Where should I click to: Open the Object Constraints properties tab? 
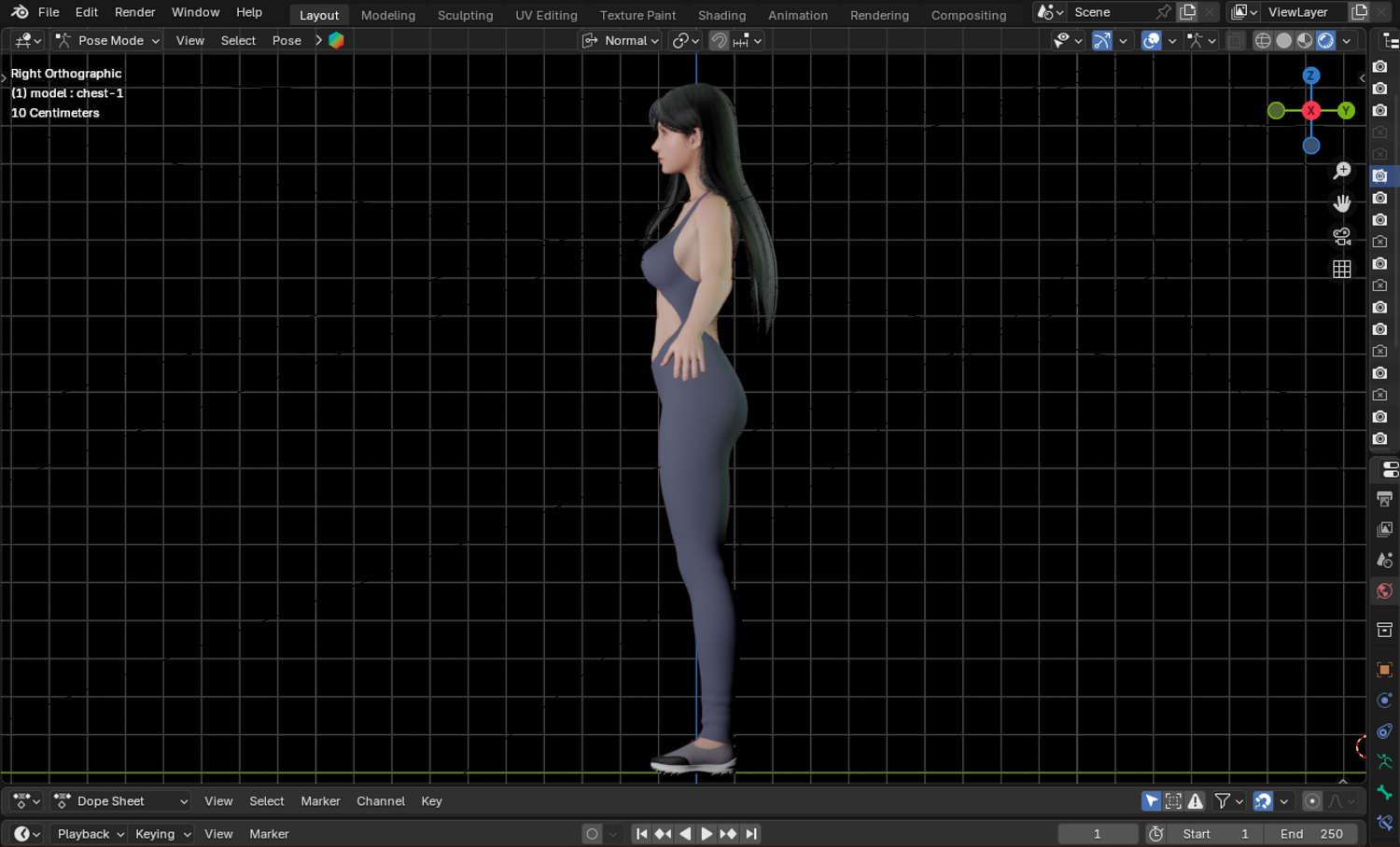pyautogui.click(x=1385, y=731)
